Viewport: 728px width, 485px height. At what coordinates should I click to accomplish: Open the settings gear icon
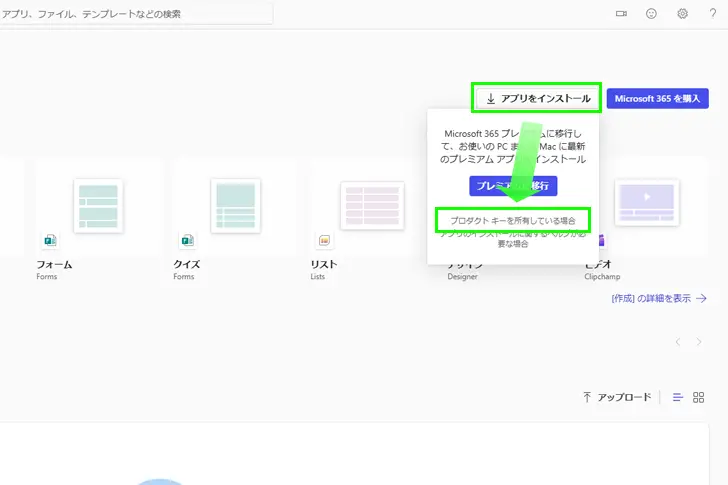point(682,13)
